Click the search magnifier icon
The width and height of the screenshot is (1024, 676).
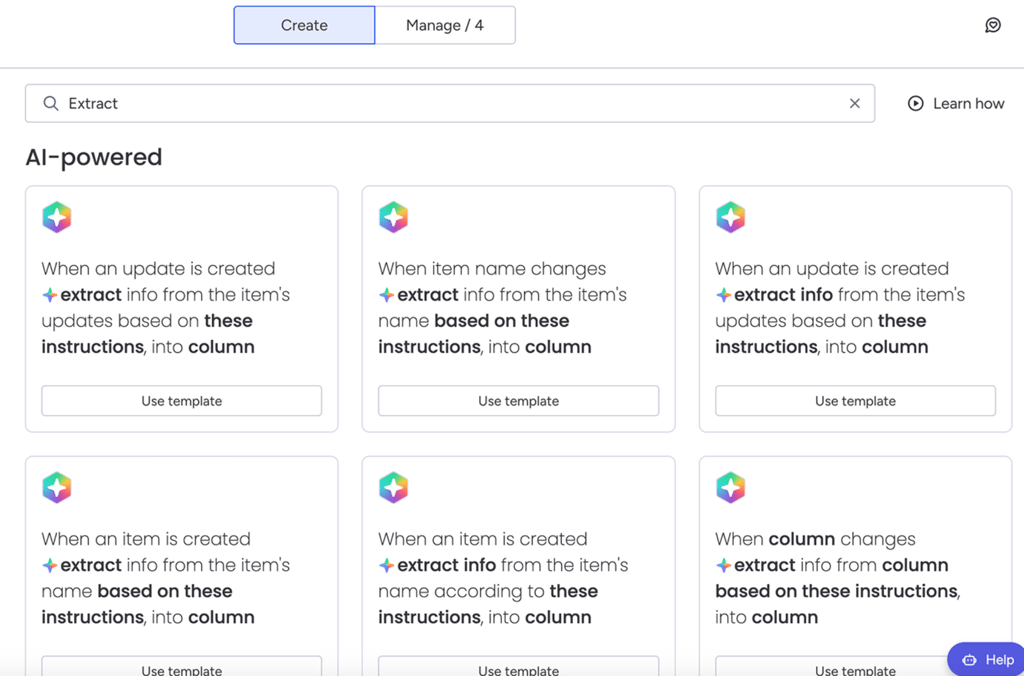50,103
